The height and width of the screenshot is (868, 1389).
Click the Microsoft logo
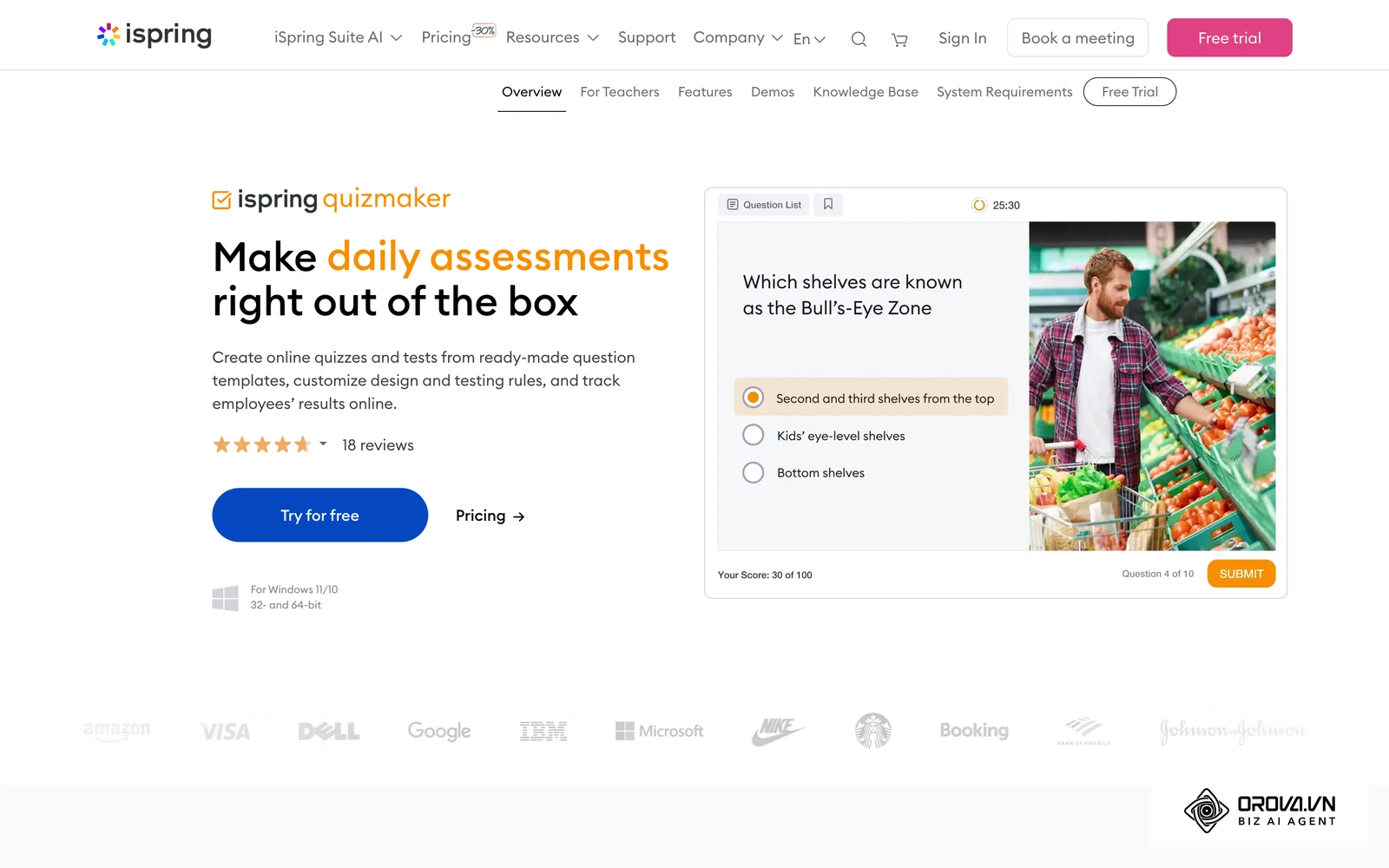(659, 732)
